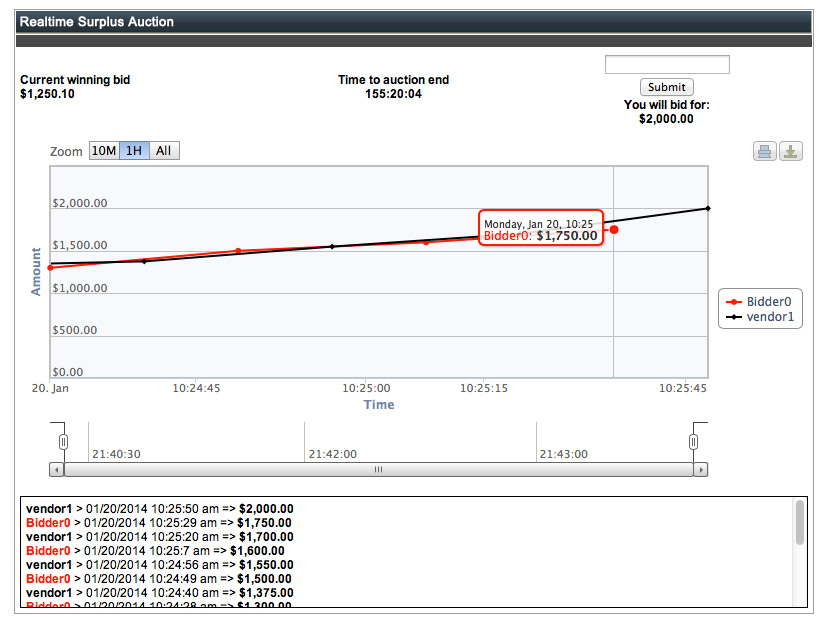Image resolution: width=835 pixels, height=617 pixels.
Task: Select the 1H zoom range
Action: (135, 151)
